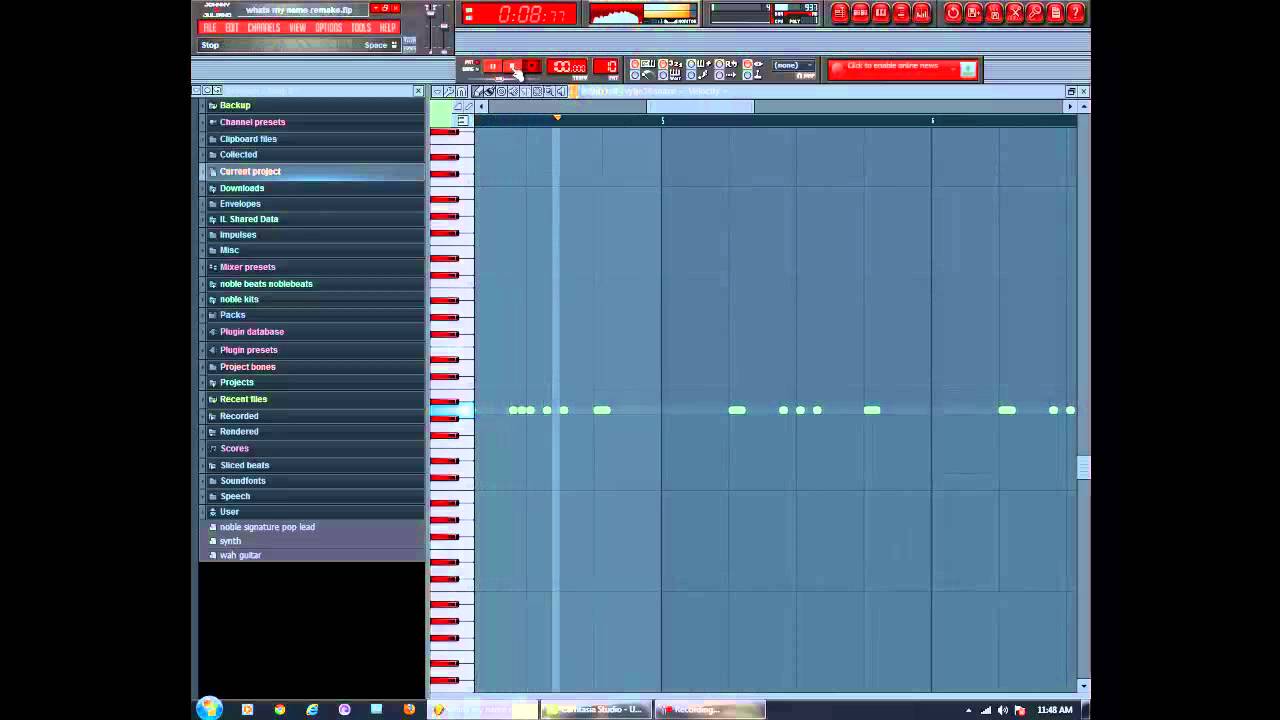This screenshot has width=1280, height=720.
Task: Open the playlist window from the toolbar
Action: pos(840,13)
